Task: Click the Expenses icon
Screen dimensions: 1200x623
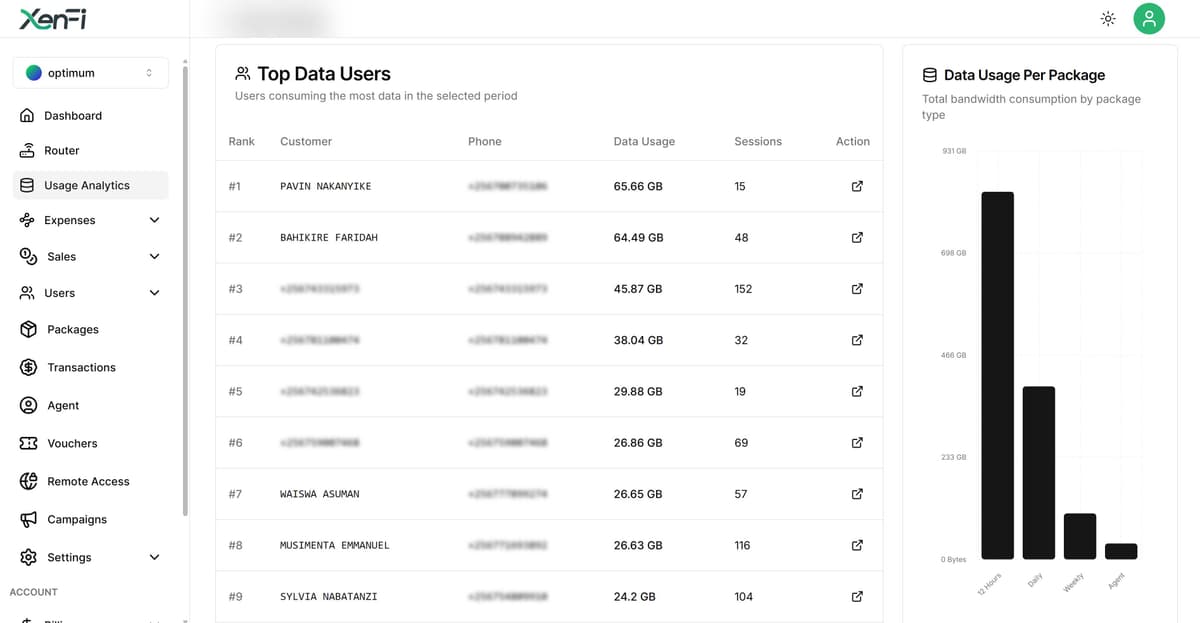Action: tap(28, 220)
